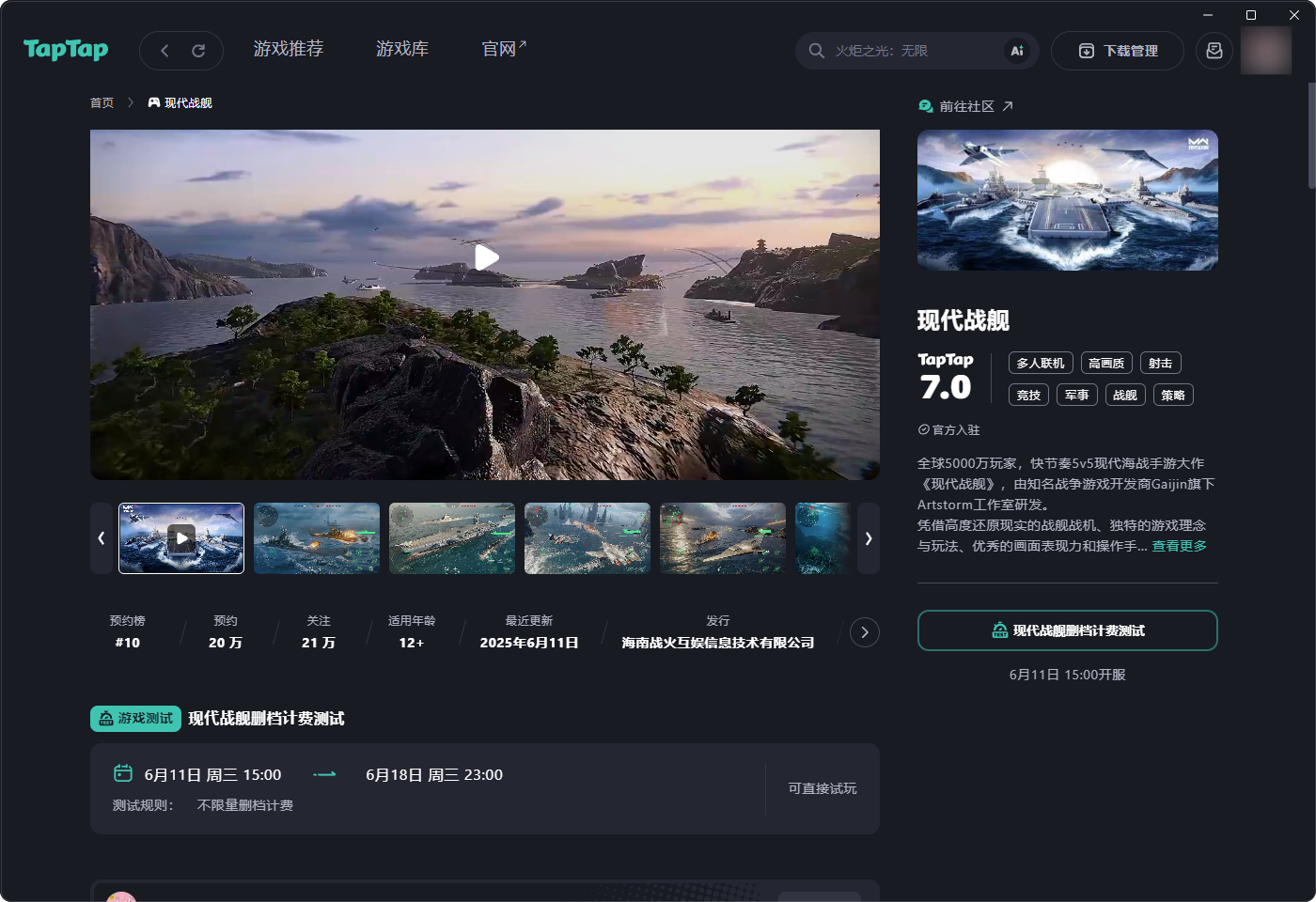Select the fifth screenshot thumbnail
The width and height of the screenshot is (1316, 902).
tap(723, 538)
